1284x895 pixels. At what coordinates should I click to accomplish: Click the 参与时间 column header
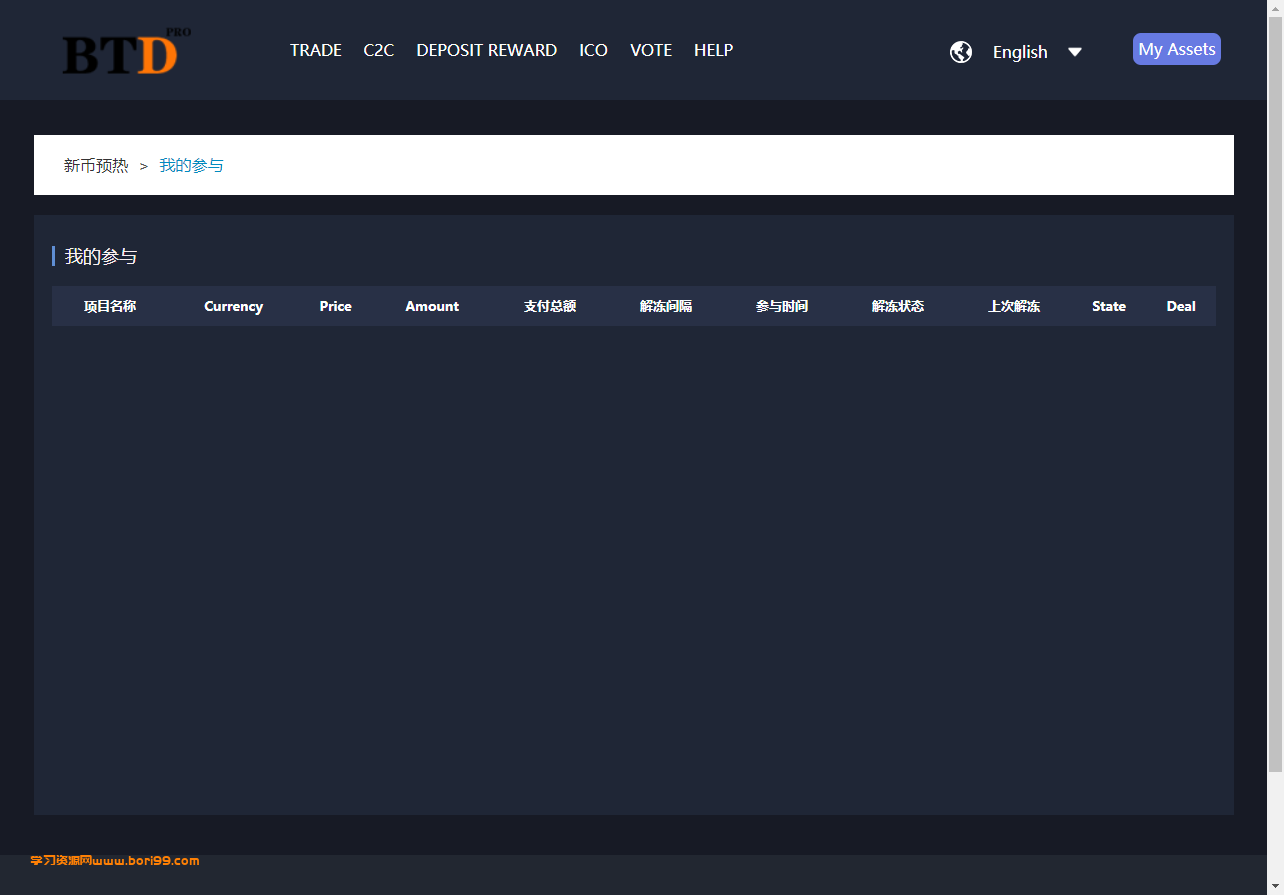click(x=782, y=306)
